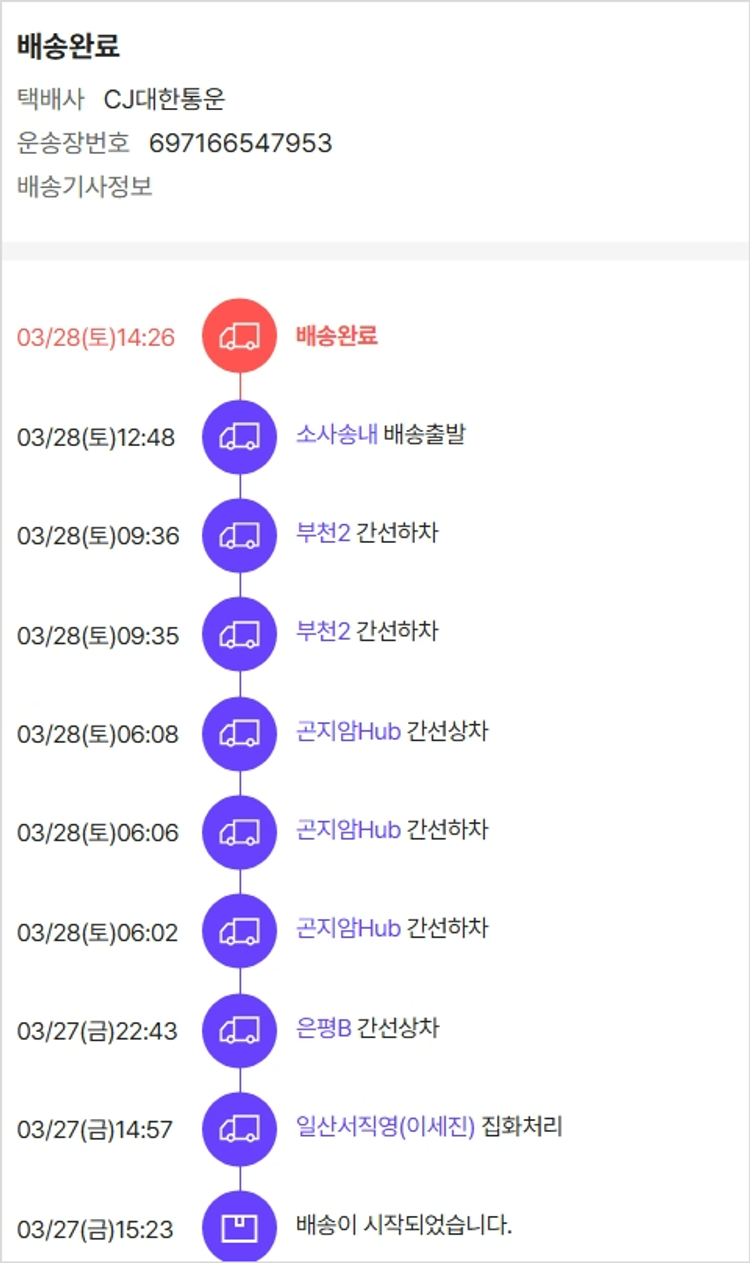Click the 배송기사정보 label

(x=85, y=187)
